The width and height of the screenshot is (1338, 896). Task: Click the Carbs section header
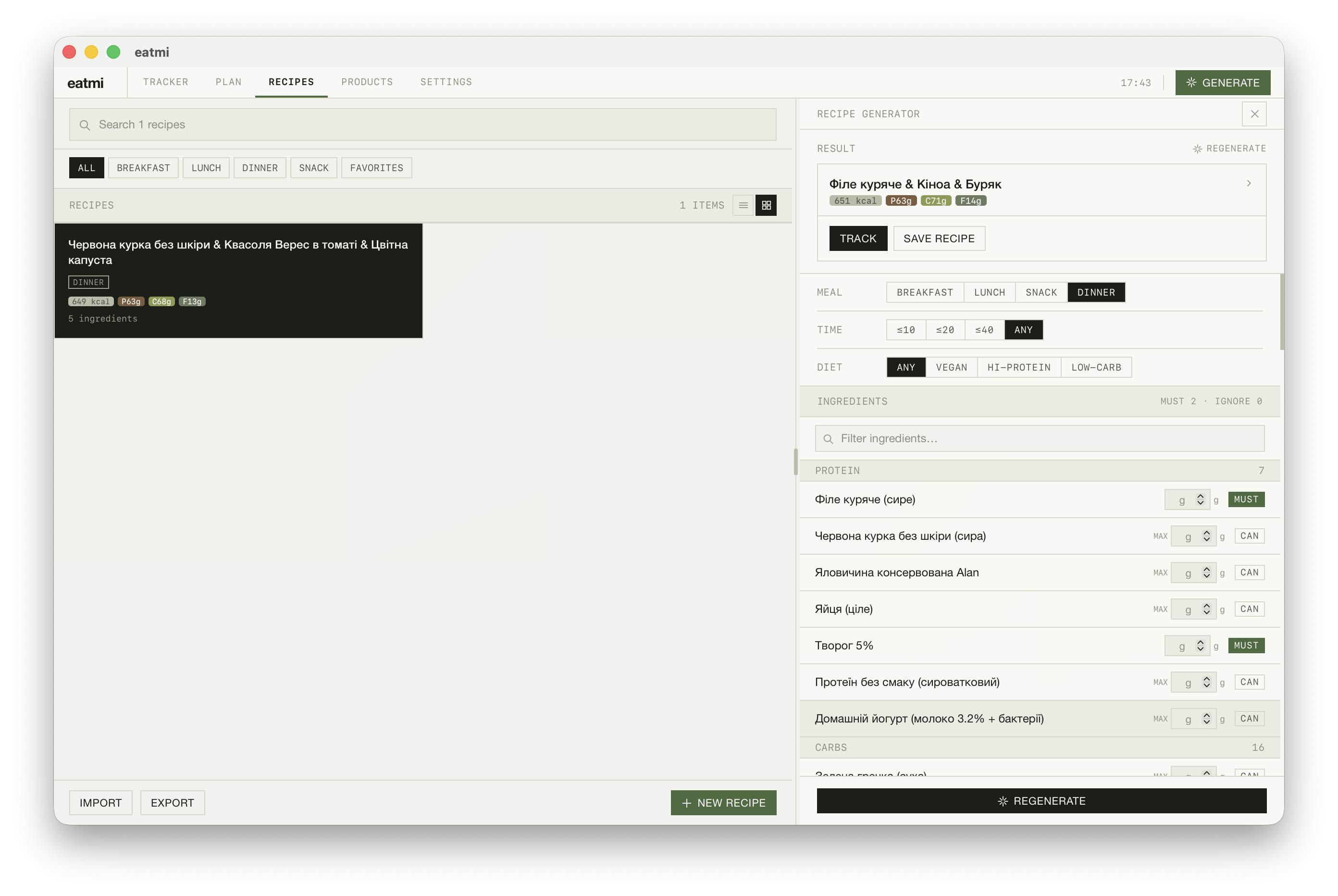1040,747
